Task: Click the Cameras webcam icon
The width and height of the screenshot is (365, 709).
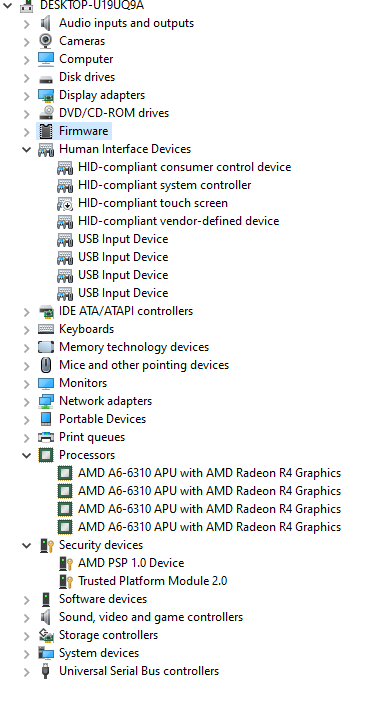Action: 46,41
